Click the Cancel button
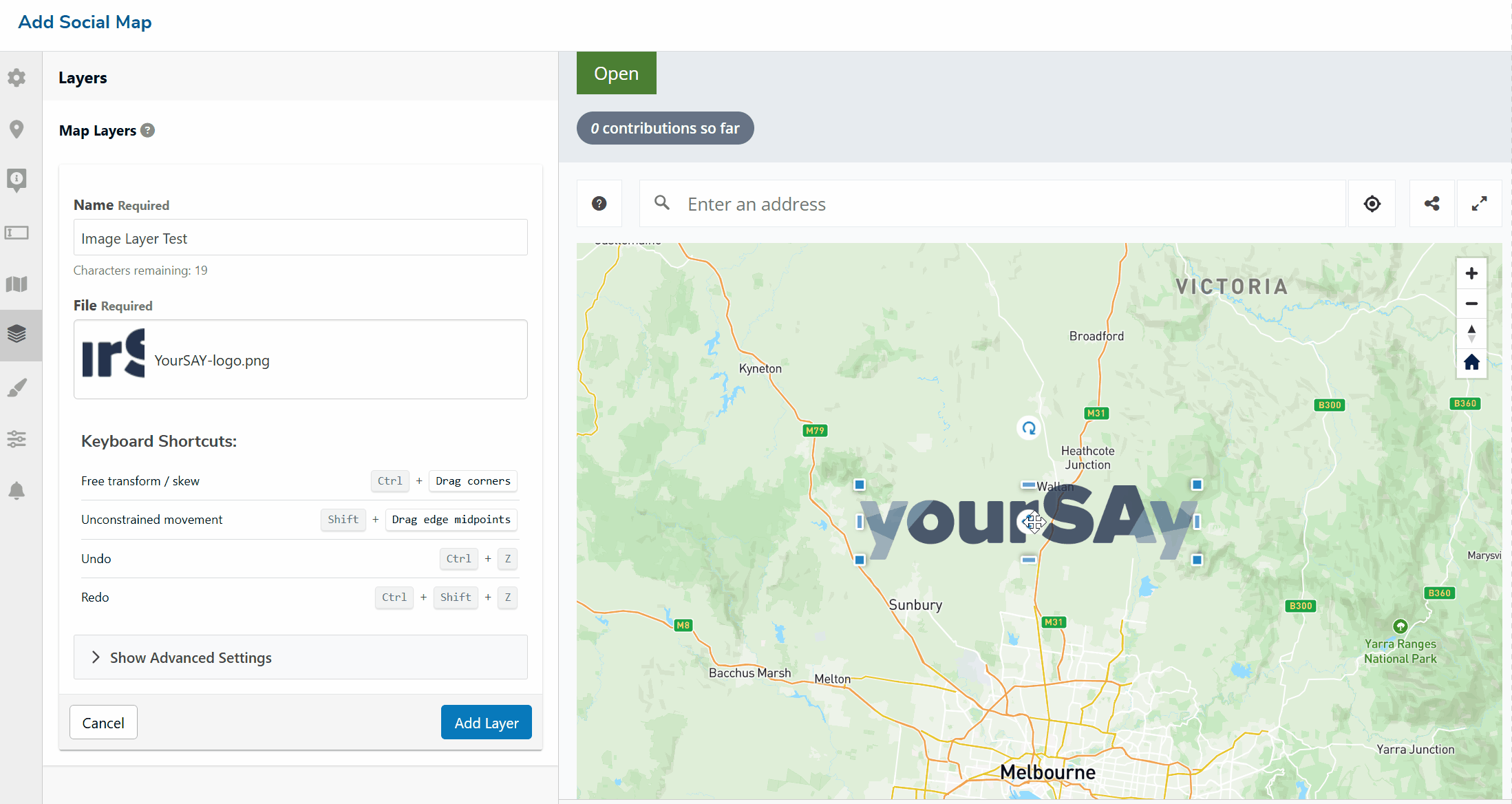Image resolution: width=1512 pixels, height=804 pixels. (103, 722)
